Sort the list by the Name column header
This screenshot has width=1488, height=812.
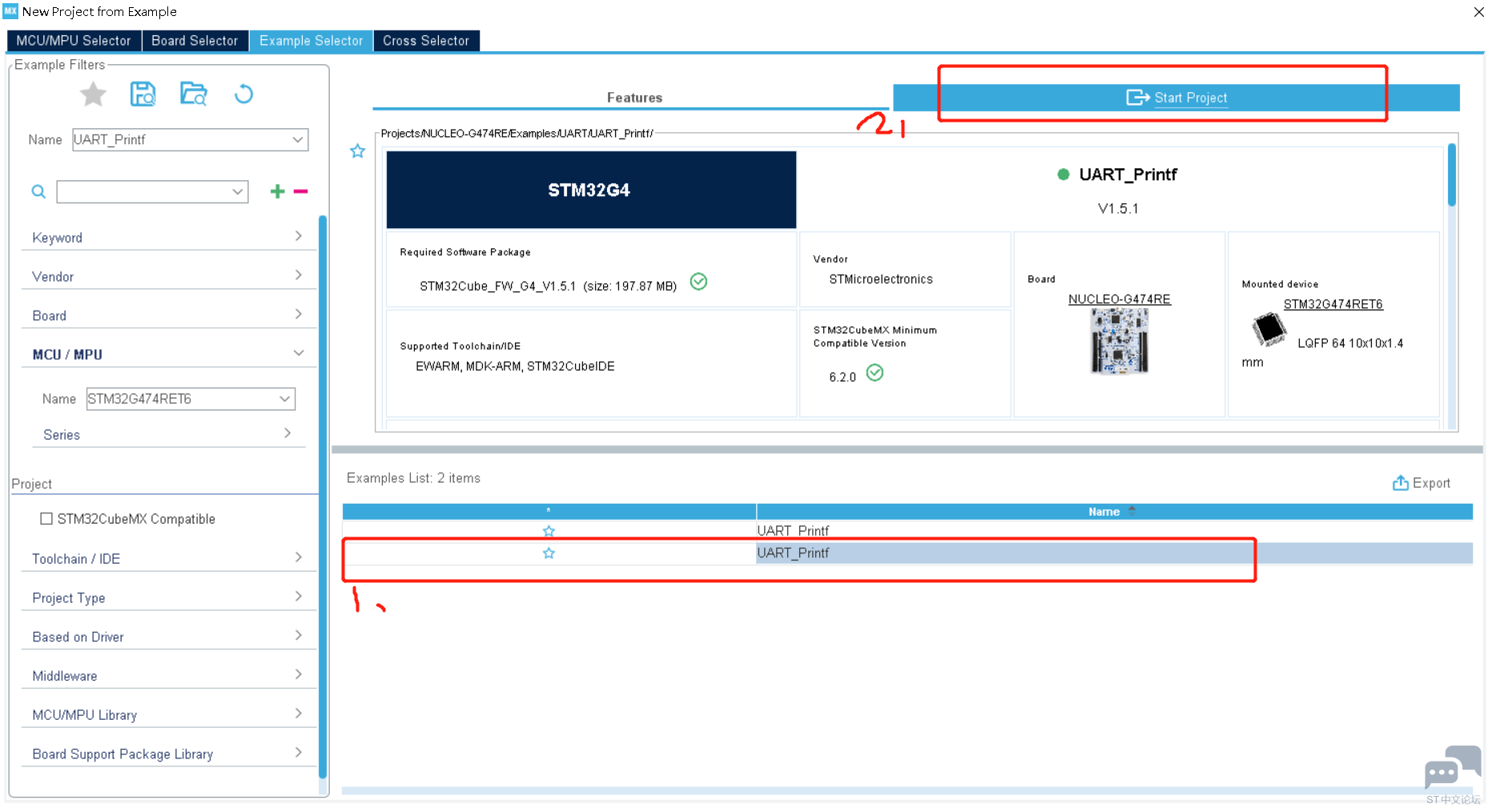[1114, 512]
